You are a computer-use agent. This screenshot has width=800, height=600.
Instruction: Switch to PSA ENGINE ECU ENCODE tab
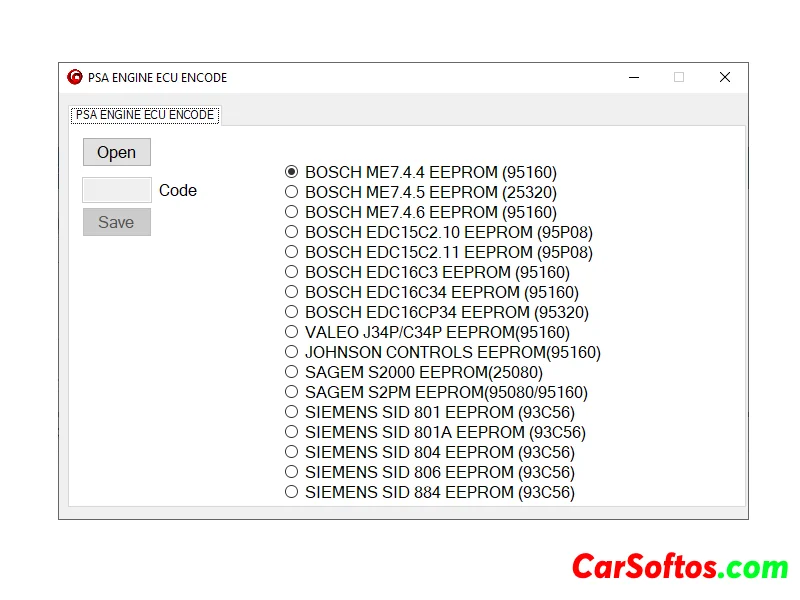pos(145,115)
